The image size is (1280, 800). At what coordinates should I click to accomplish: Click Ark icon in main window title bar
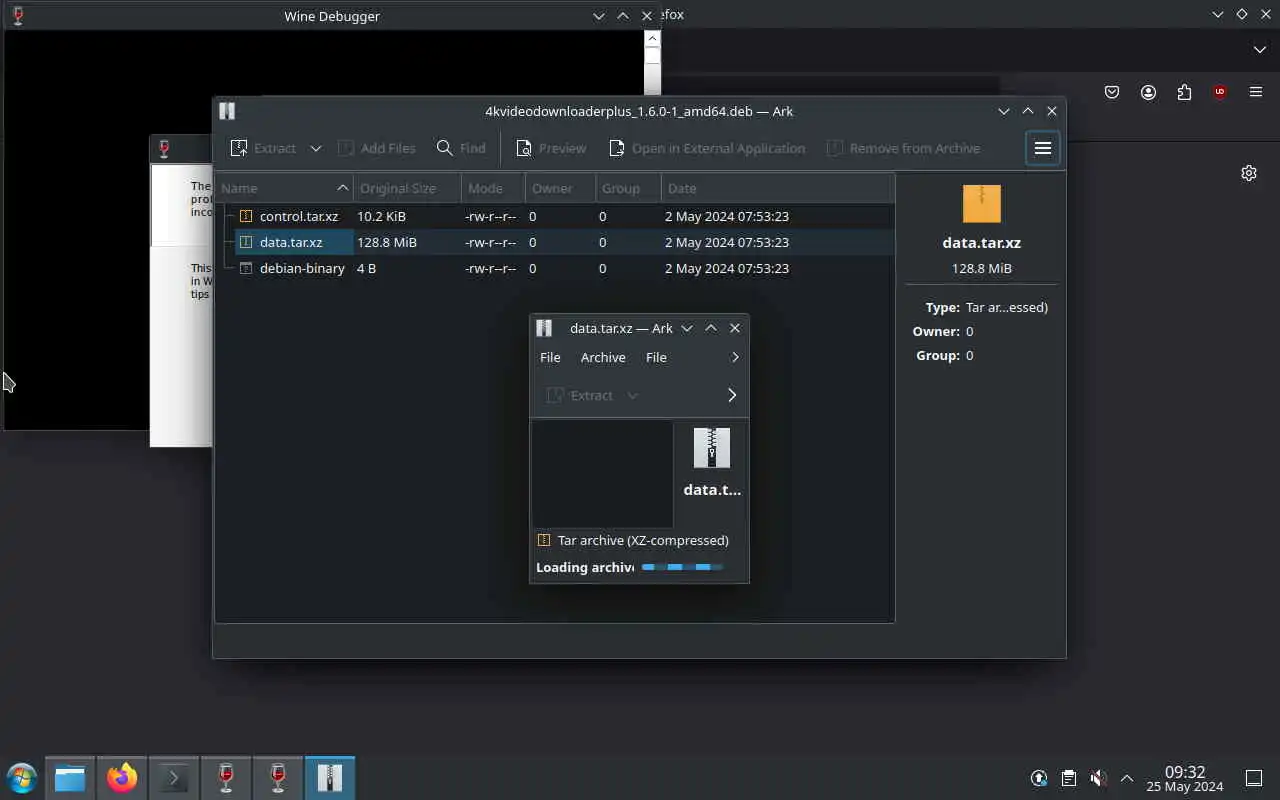pos(227,111)
